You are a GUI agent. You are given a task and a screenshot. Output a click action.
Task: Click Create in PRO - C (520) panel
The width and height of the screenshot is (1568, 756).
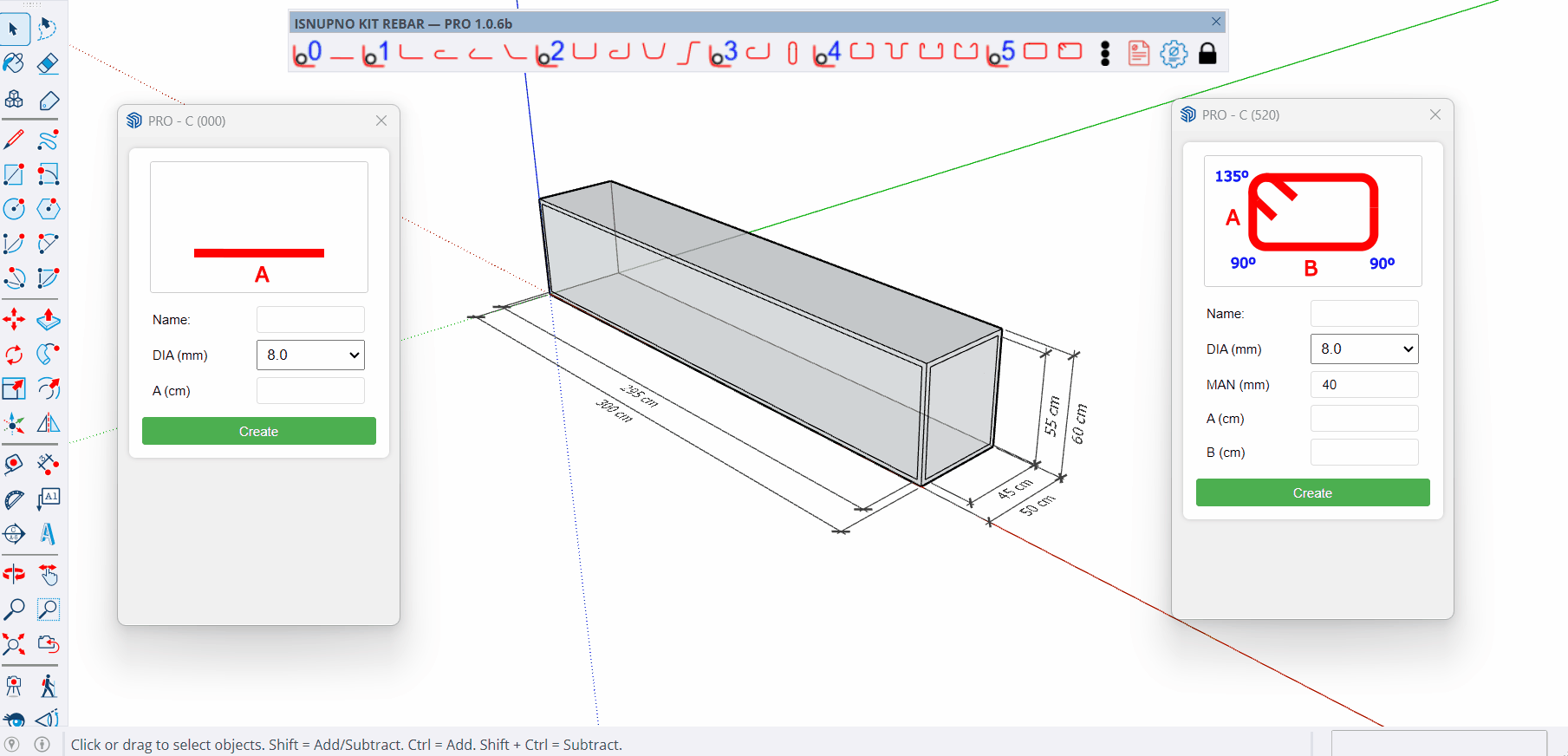pyautogui.click(x=1312, y=492)
